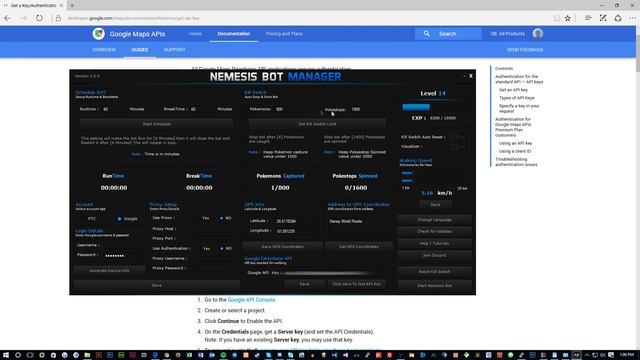640x360 pixels.
Task: Set Use Authentication to NO
Action: [225, 248]
